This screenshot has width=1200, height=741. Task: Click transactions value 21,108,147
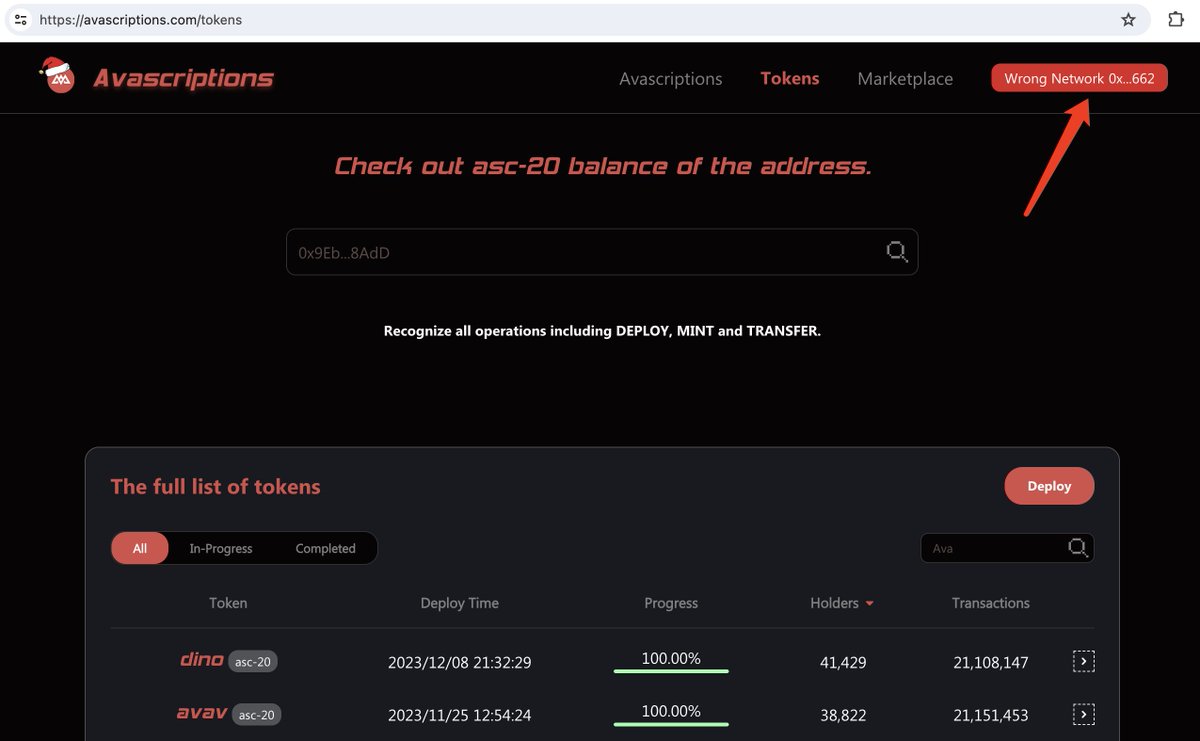pyautogui.click(x=990, y=662)
